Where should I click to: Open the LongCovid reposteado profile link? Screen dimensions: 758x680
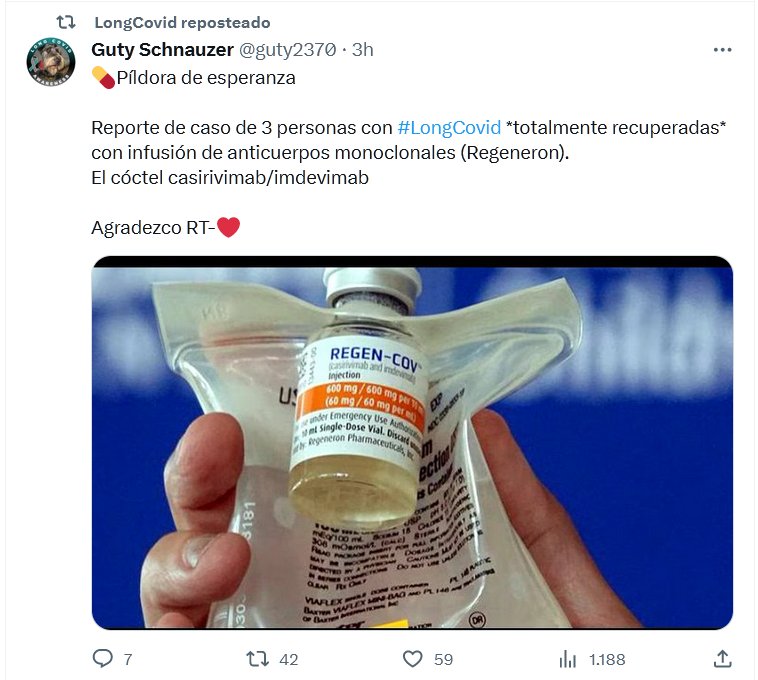tap(182, 22)
